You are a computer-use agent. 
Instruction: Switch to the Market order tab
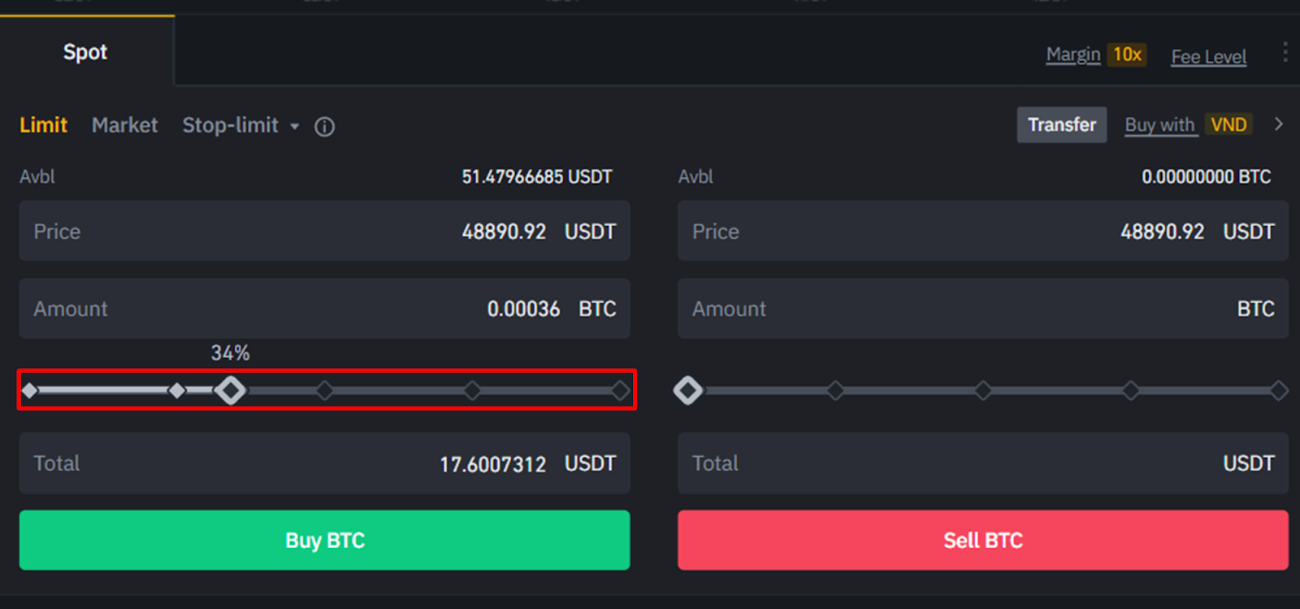pyautogui.click(x=125, y=125)
